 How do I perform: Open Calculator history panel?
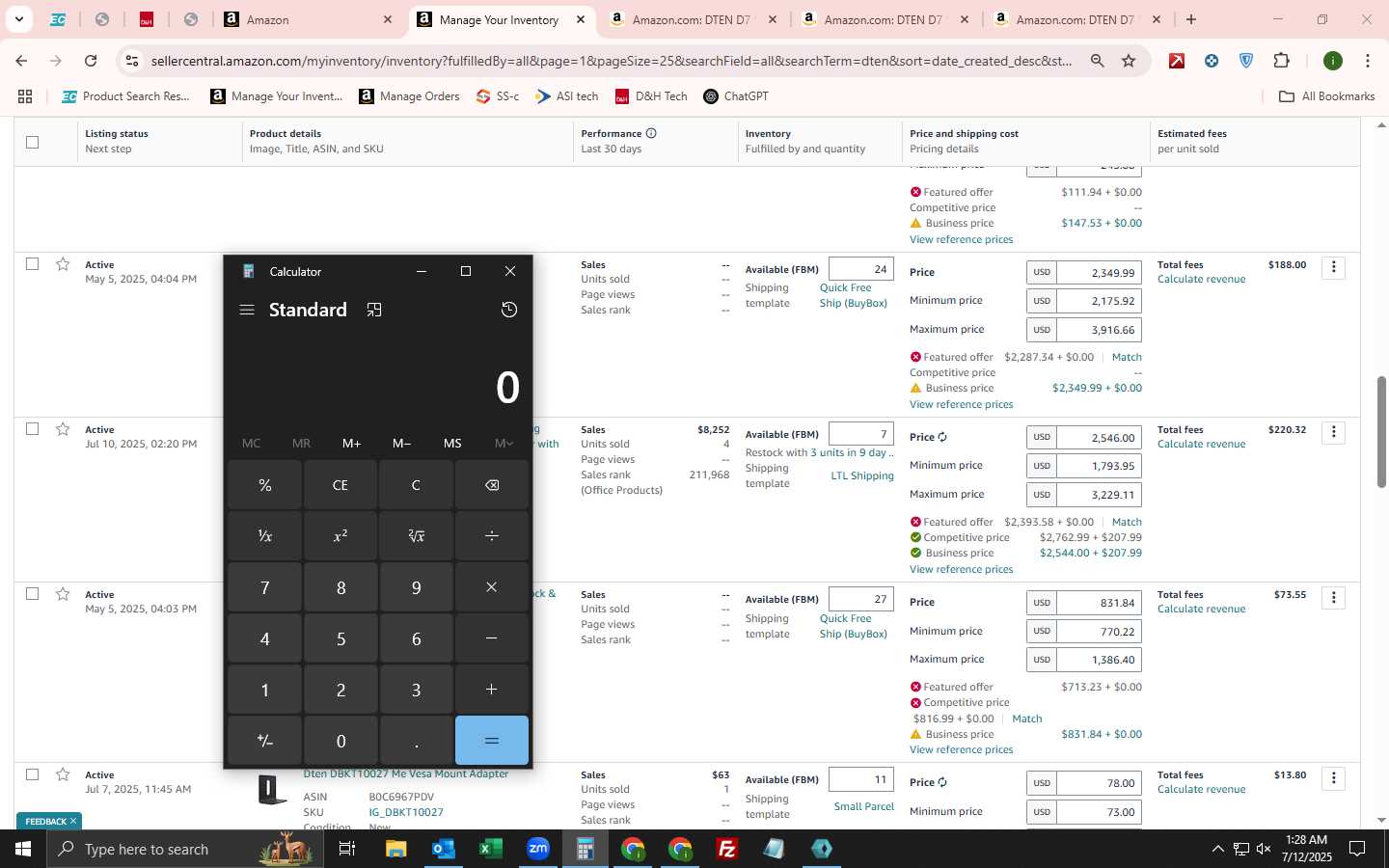pos(509,310)
